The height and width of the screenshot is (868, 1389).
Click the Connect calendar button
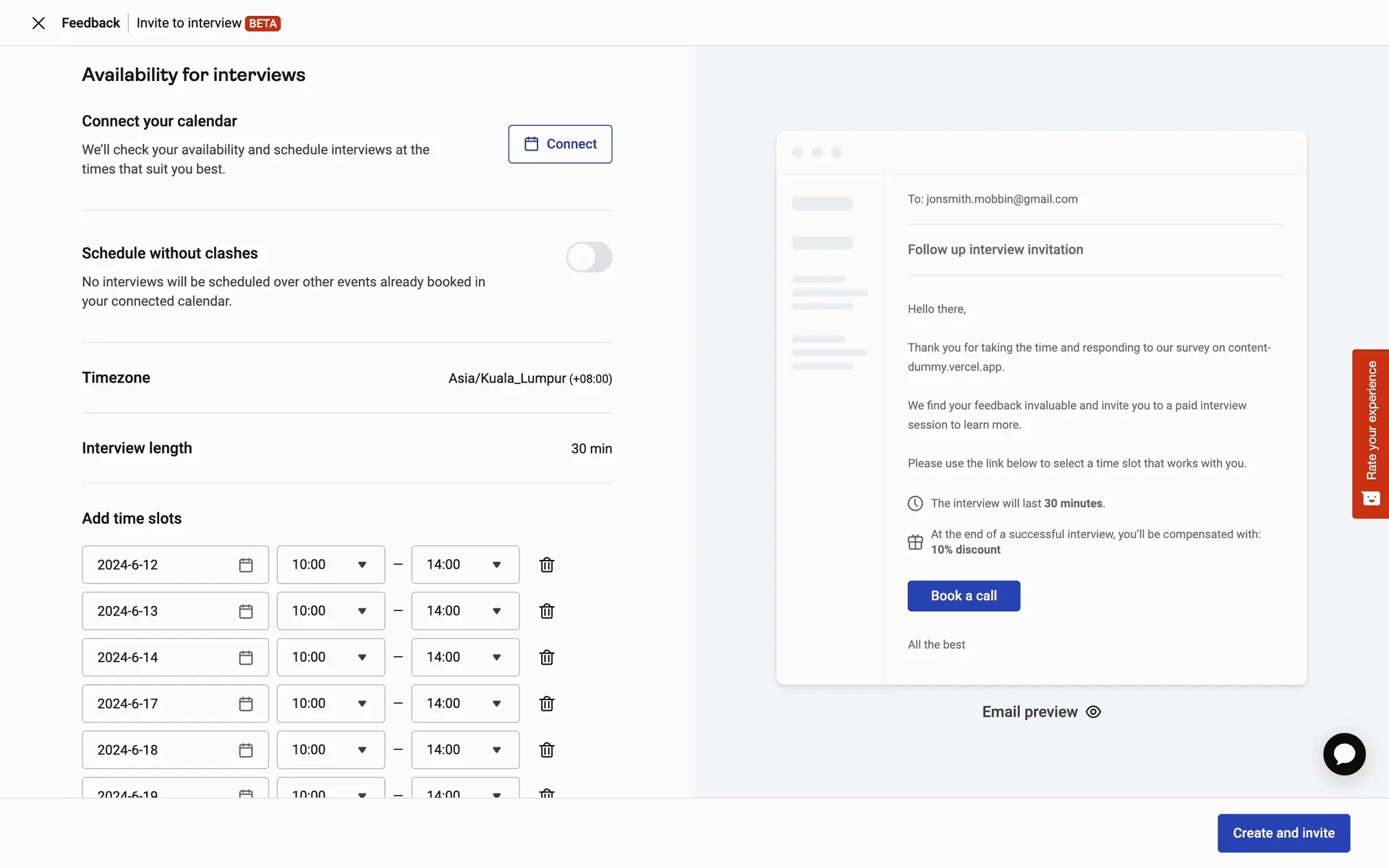560,144
